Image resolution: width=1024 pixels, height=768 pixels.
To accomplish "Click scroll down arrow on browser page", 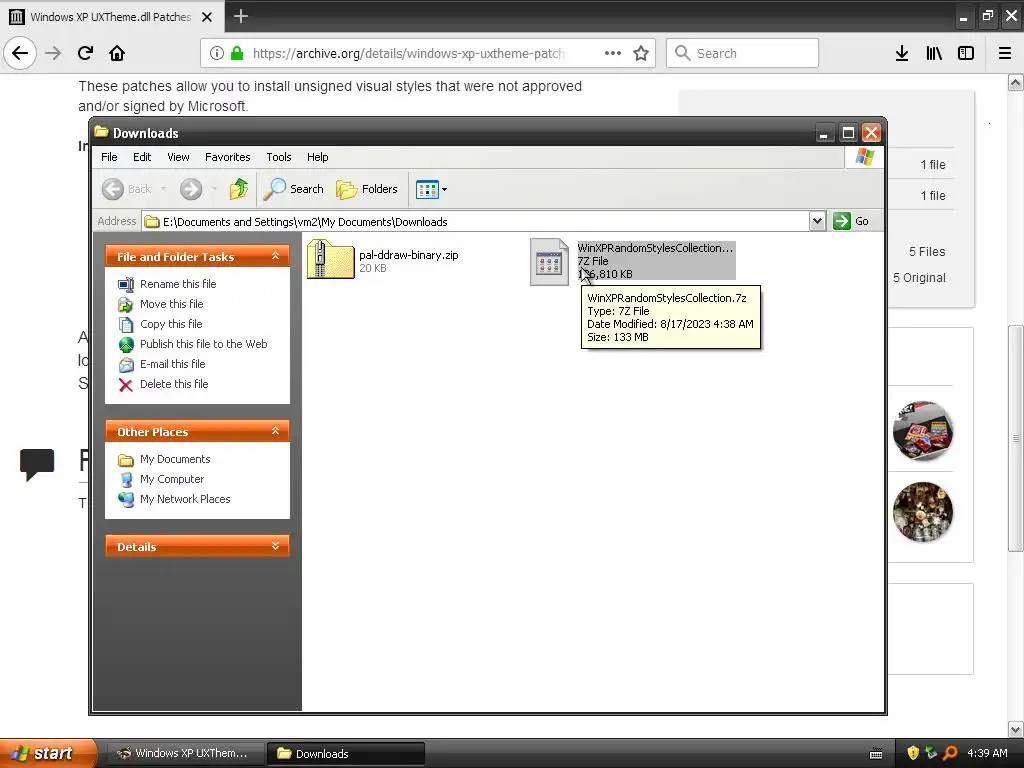I will (x=1016, y=729).
